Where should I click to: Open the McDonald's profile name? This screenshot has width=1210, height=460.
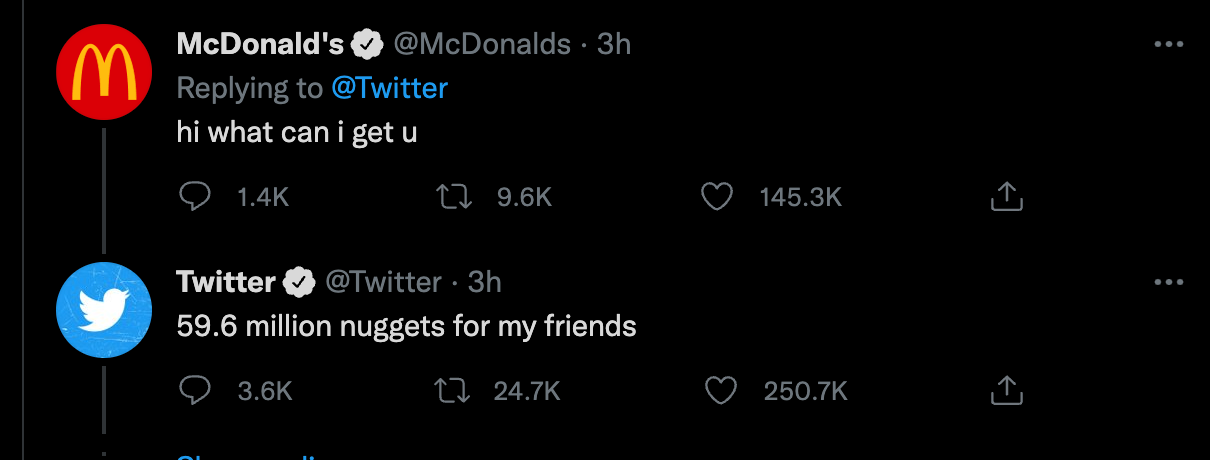(260, 44)
